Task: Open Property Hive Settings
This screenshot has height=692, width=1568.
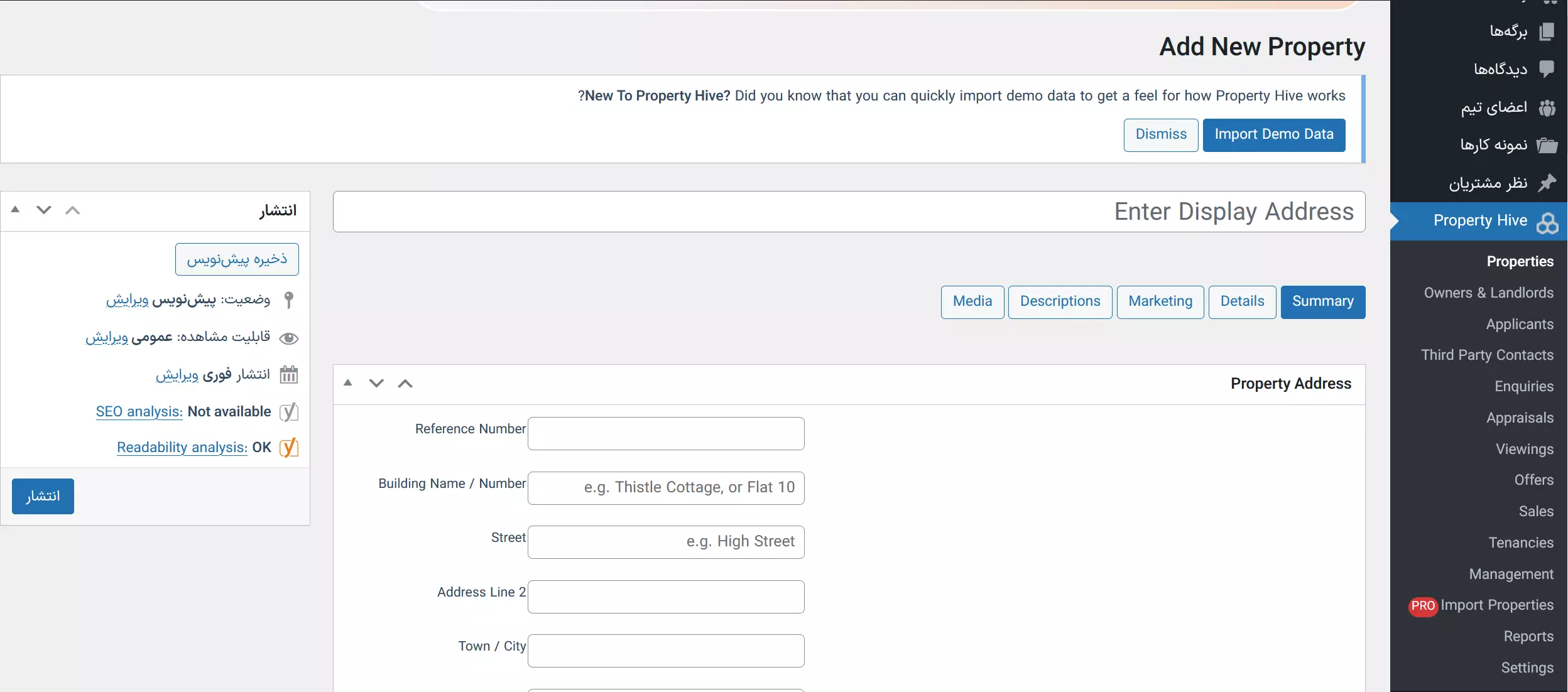Action: tap(1527, 668)
